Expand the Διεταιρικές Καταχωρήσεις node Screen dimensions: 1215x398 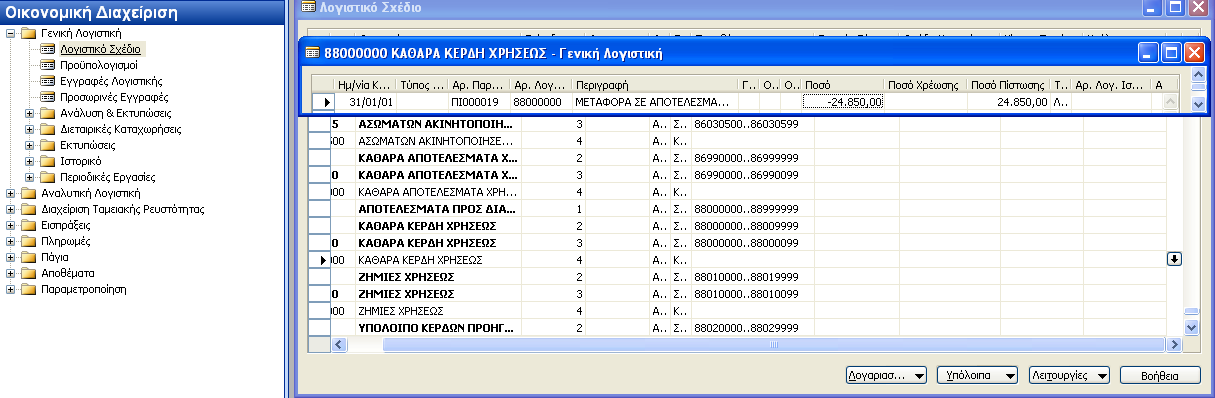coord(30,129)
